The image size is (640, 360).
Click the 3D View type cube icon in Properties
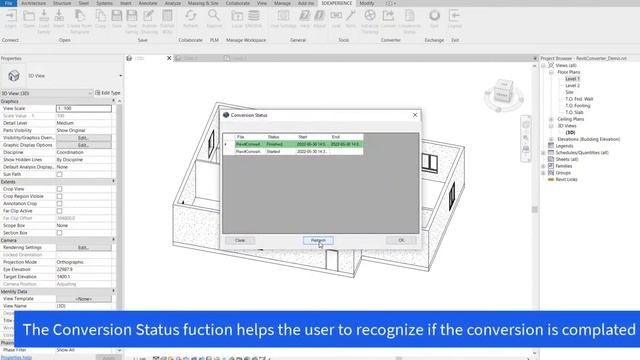[14, 76]
